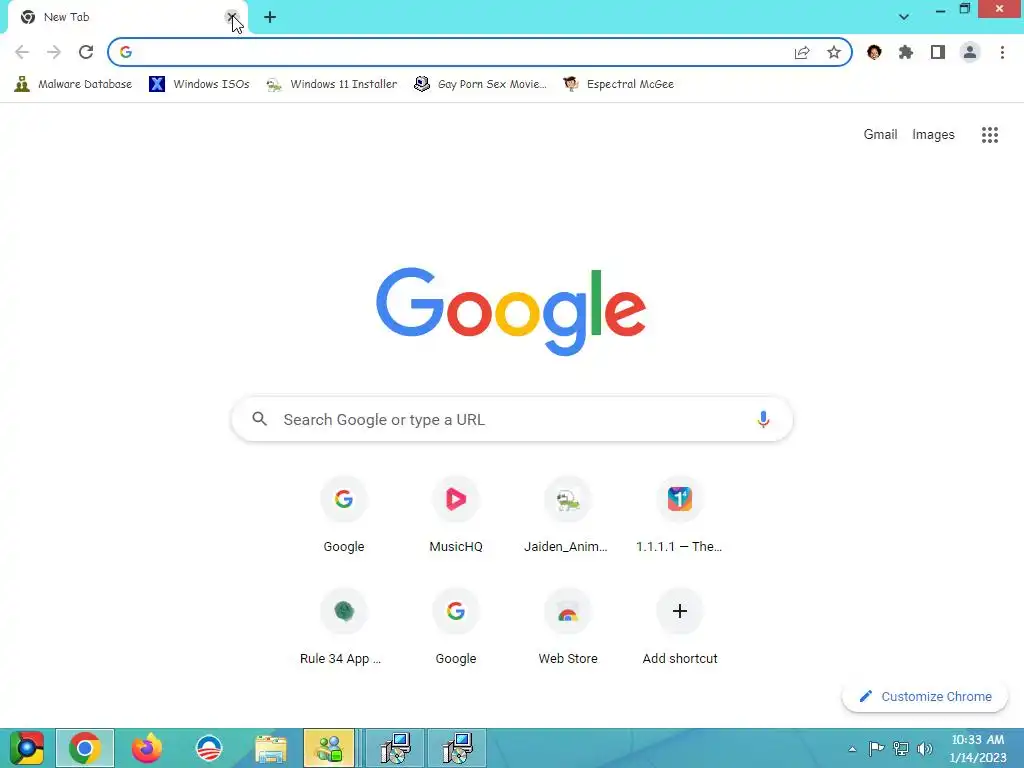This screenshot has height=768, width=1024.
Task: Open File Explorer from taskbar
Action: pyautogui.click(x=270, y=749)
